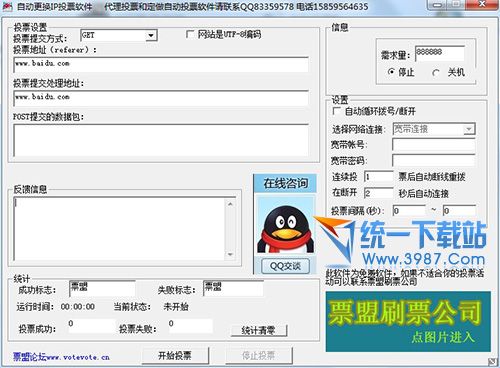The height and width of the screenshot is (368, 500).
Task: Click the 连续投 count field
Action: 379,177
